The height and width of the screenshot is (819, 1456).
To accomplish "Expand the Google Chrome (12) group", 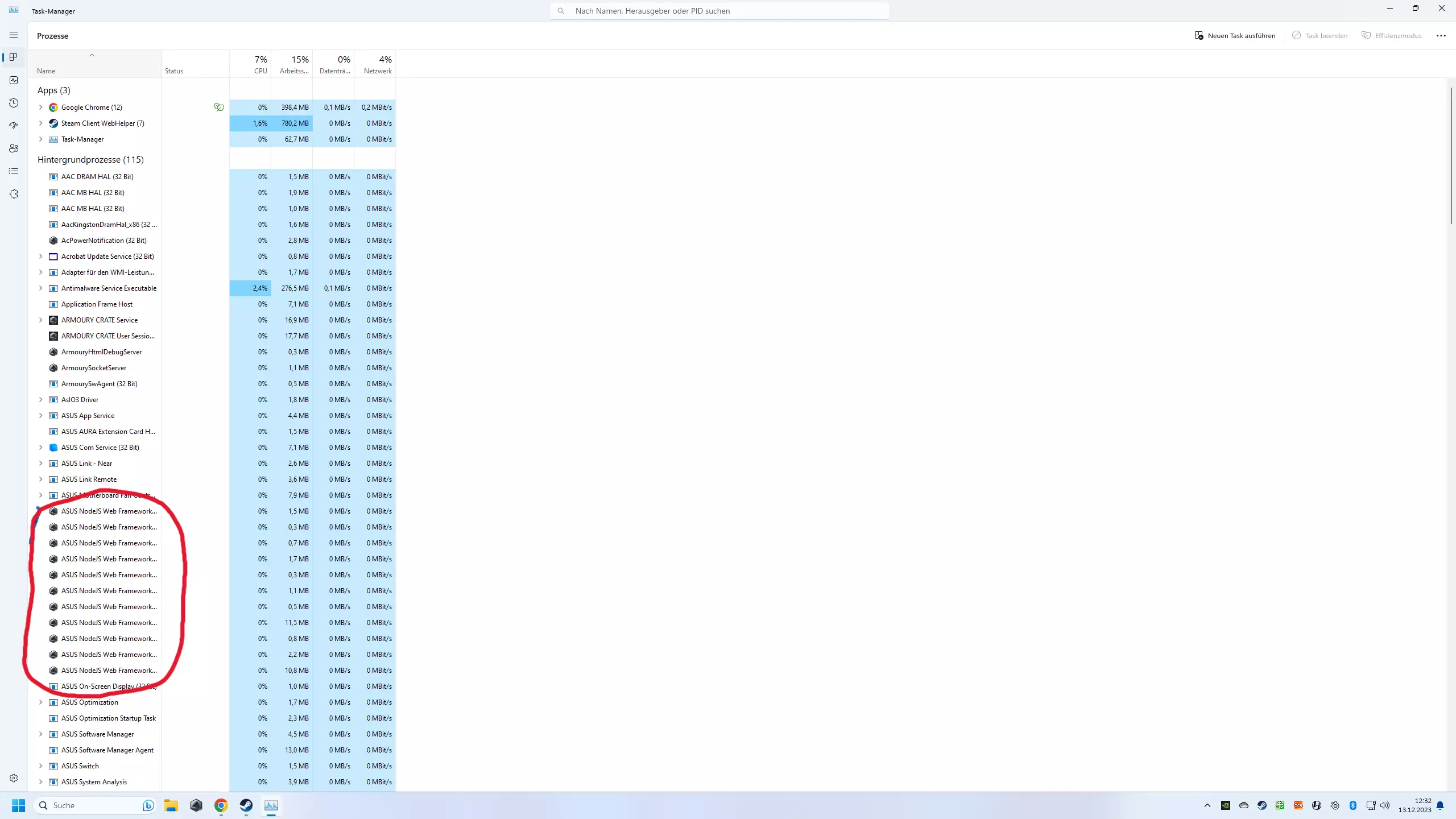I will pyautogui.click(x=40, y=107).
